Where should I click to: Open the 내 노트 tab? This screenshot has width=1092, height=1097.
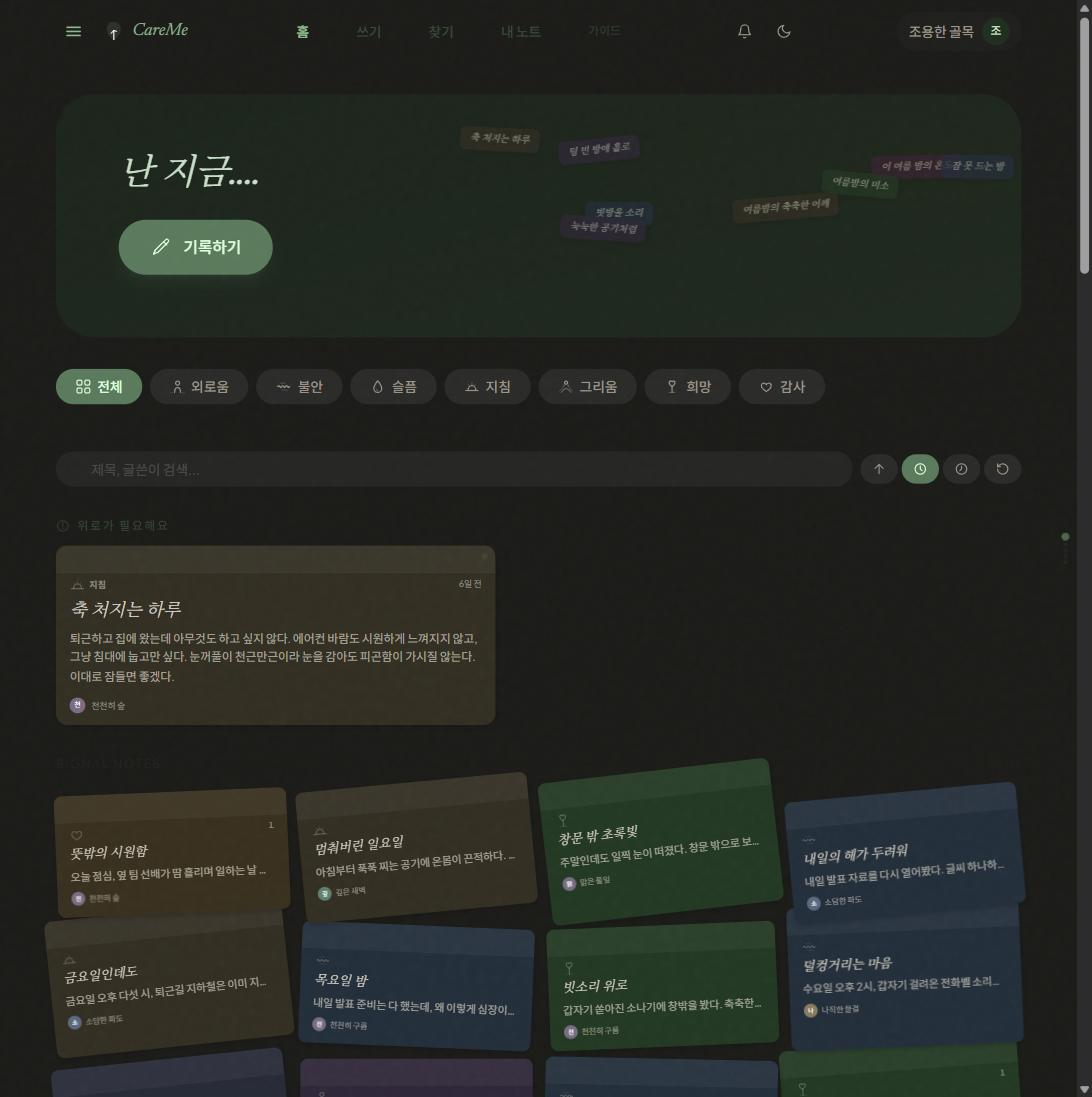[520, 31]
